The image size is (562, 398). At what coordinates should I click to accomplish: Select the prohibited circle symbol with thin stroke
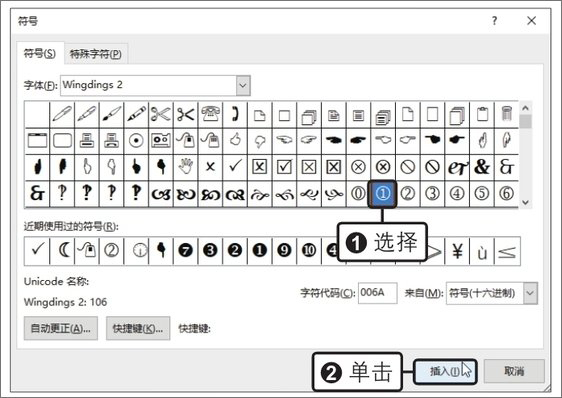pyautogui.click(x=408, y=167)
